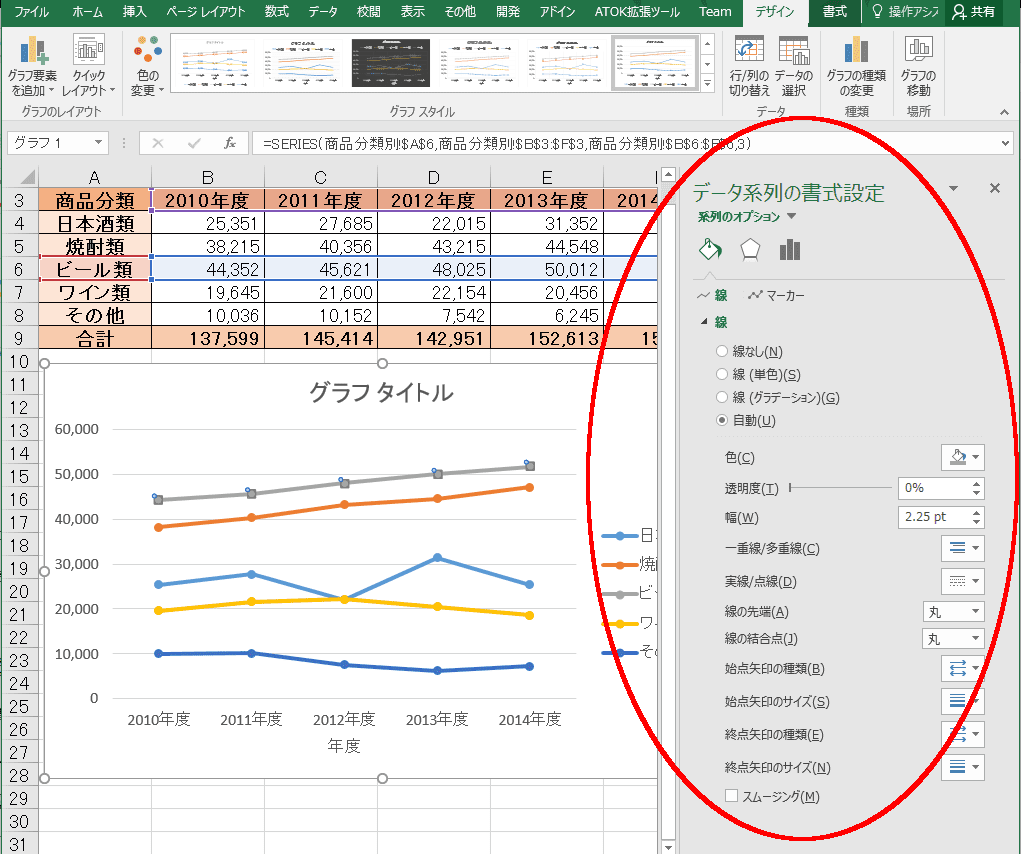Screen dimensions: 1021x854
Task: Click the グラフの種類の変更 icon
Action: click(856, 51)
